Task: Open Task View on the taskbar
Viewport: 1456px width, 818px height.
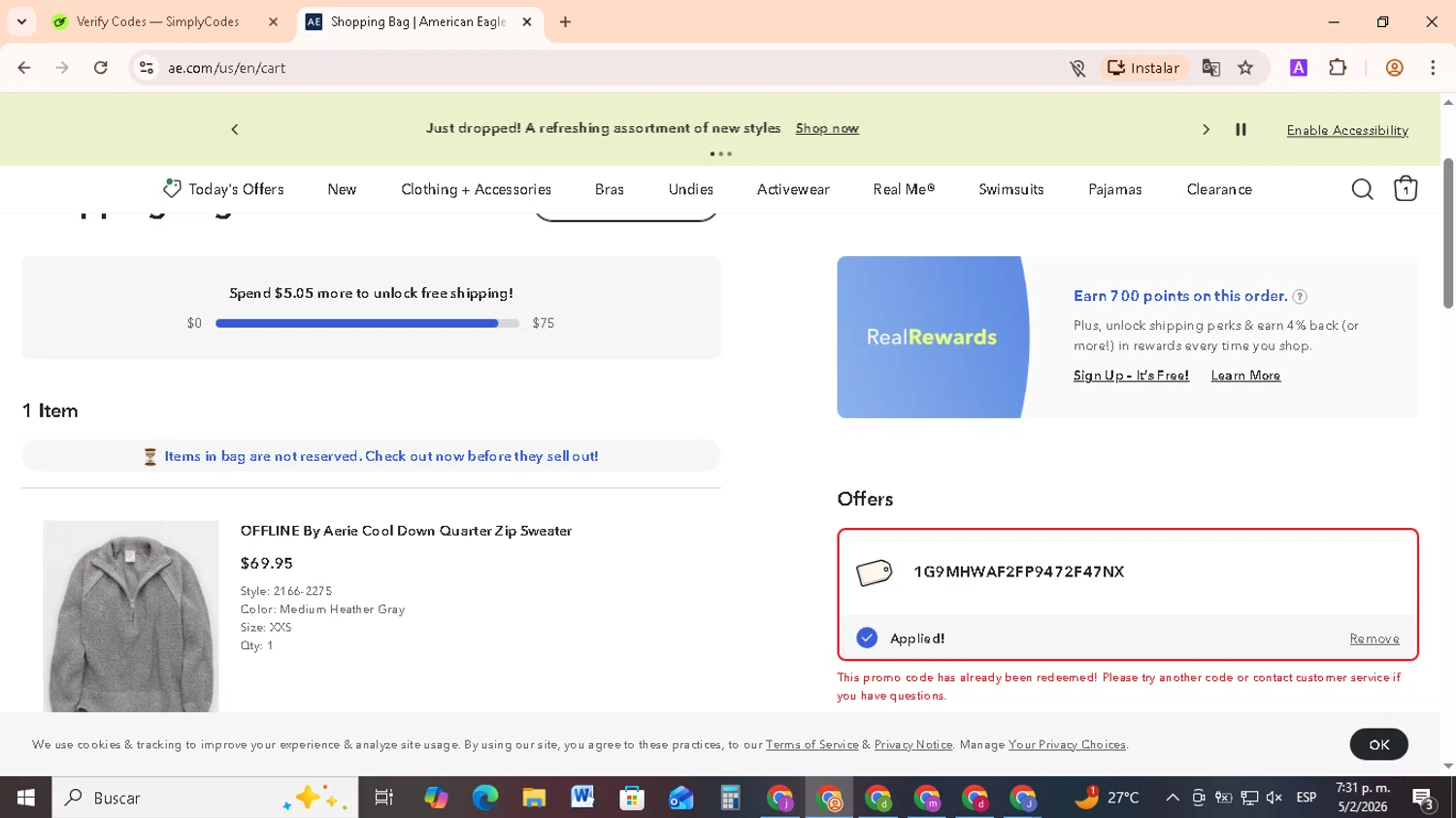Action: tap(384, 798)
